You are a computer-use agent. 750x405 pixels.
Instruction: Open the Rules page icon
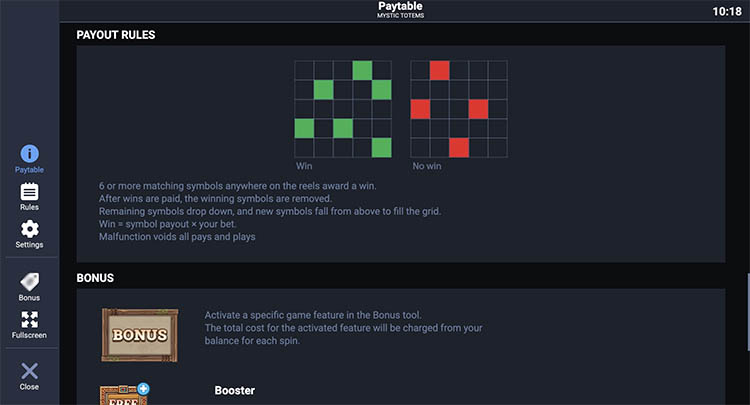pos(29,192)
